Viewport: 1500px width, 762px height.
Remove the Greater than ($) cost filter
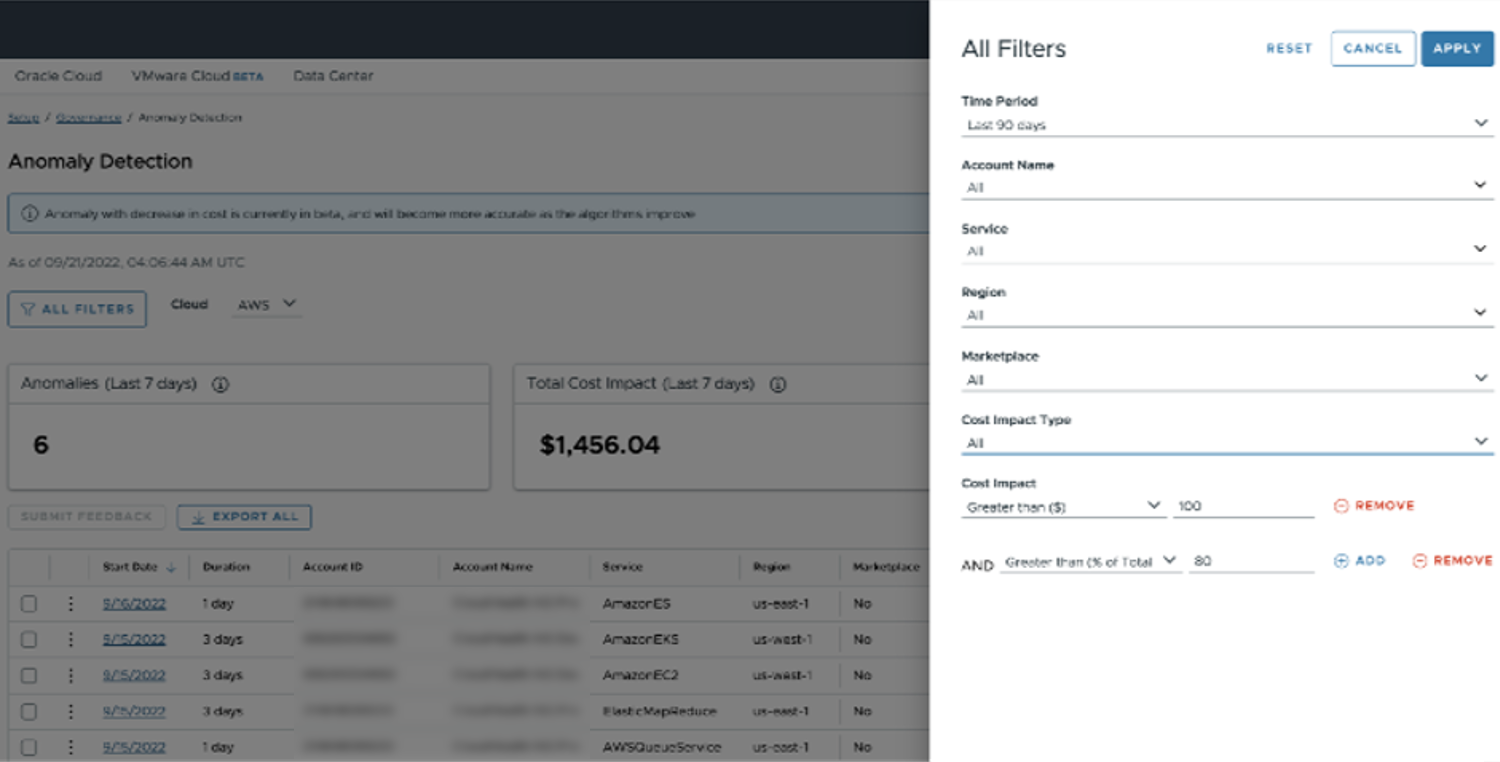(x=1374, y=506)
